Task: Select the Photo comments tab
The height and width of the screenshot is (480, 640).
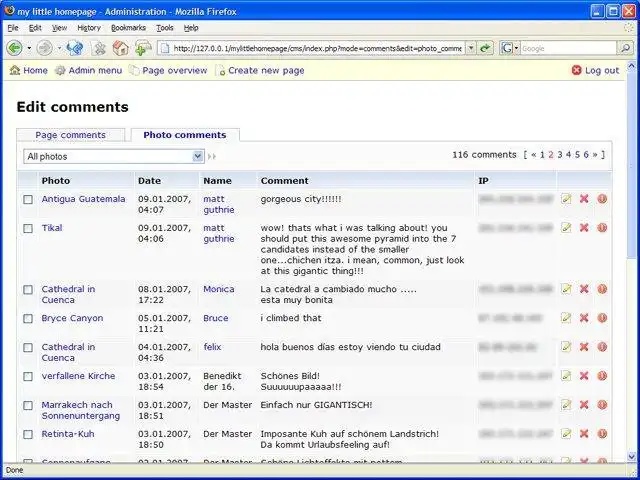Action: (185, 135)
